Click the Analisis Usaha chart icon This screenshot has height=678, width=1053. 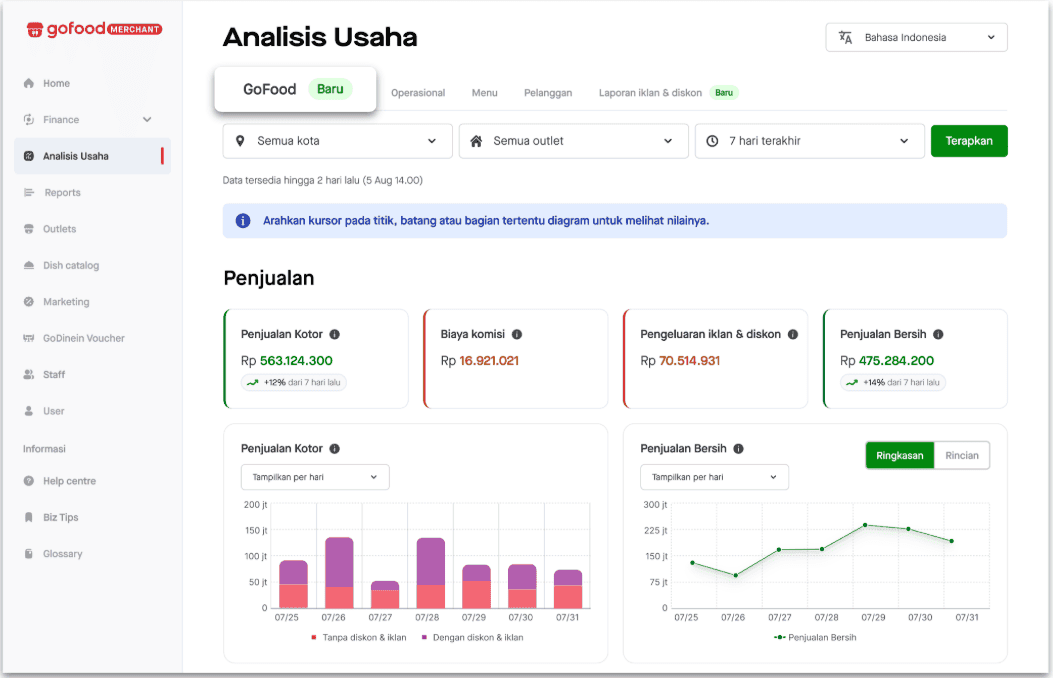pyautogui.click(x=28, y=156)
